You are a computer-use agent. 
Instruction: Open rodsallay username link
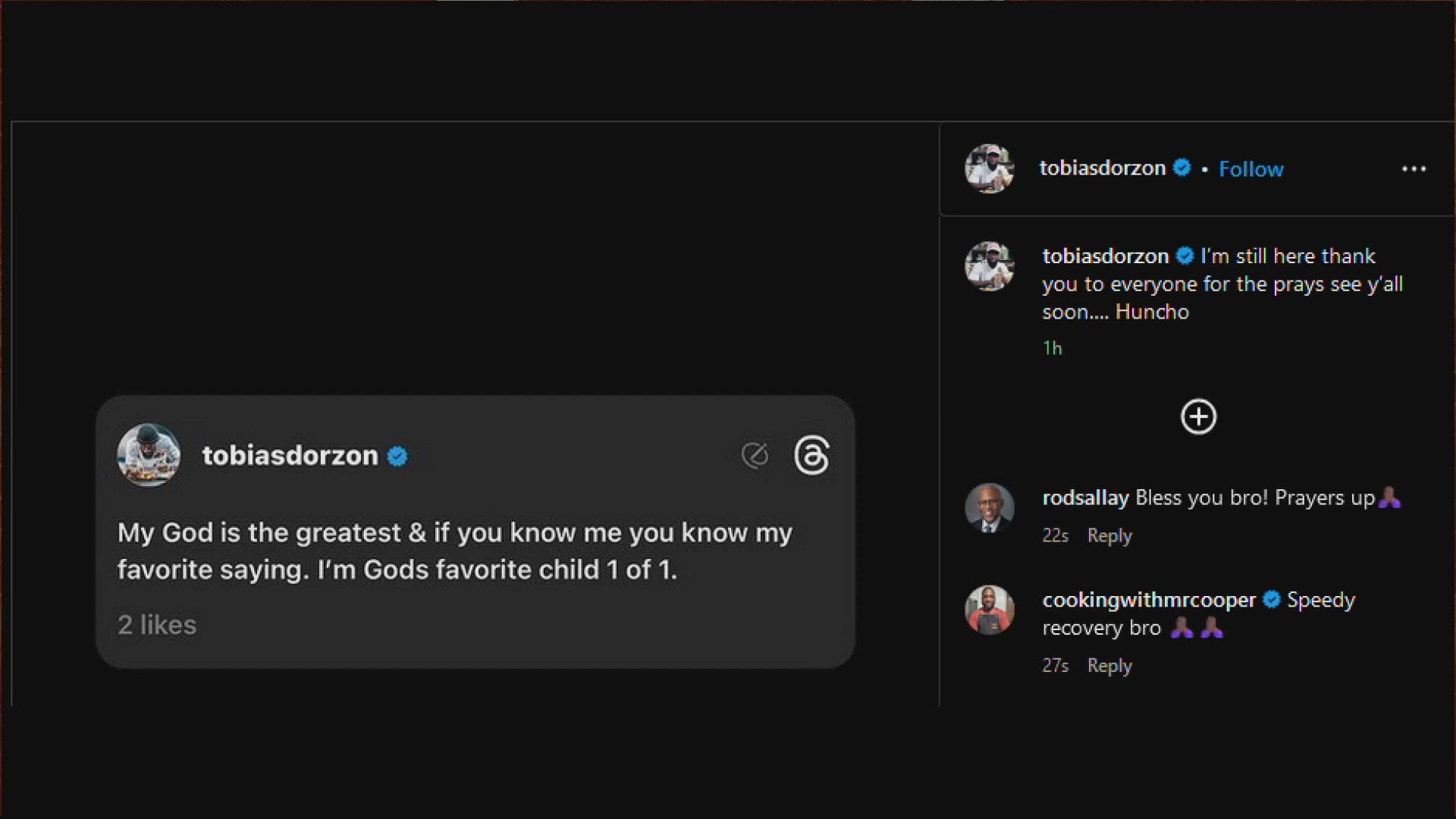click(x=1085, y=497)
